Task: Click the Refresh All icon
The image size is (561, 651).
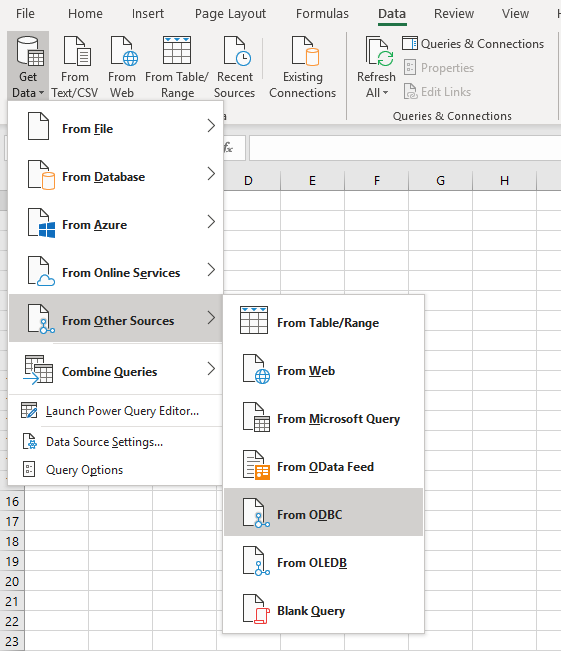Action: point(380,51)
